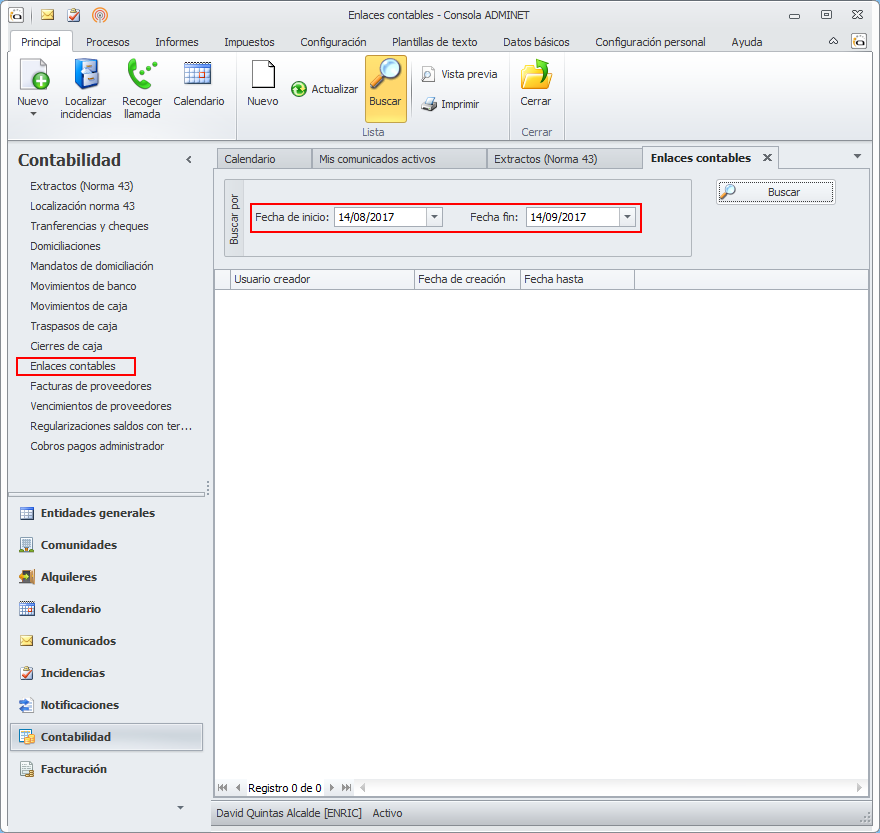Image resolution: width=880 pixels, height=833 pixels.
Task: Click the envelope icon in title bar
Action: (x=48, y=15)
